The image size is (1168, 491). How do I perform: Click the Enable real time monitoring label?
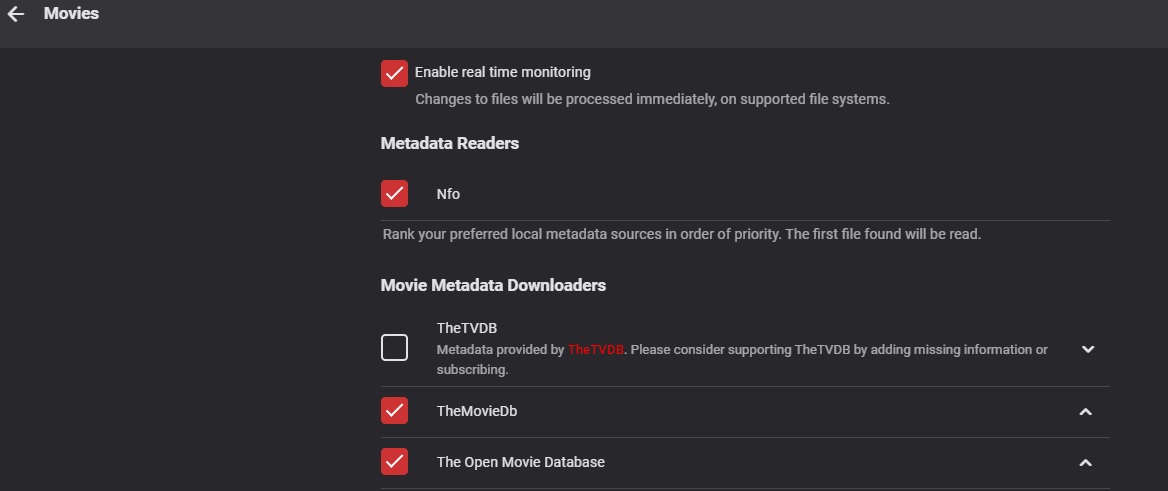pyautogui.click(x=502, y=72)
